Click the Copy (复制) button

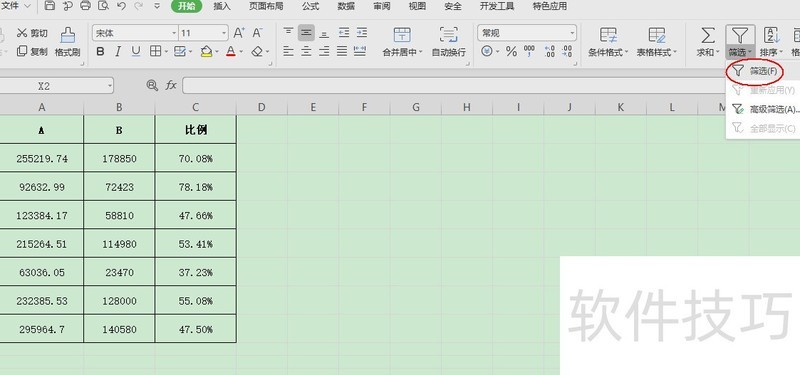(x=32, y=52)
